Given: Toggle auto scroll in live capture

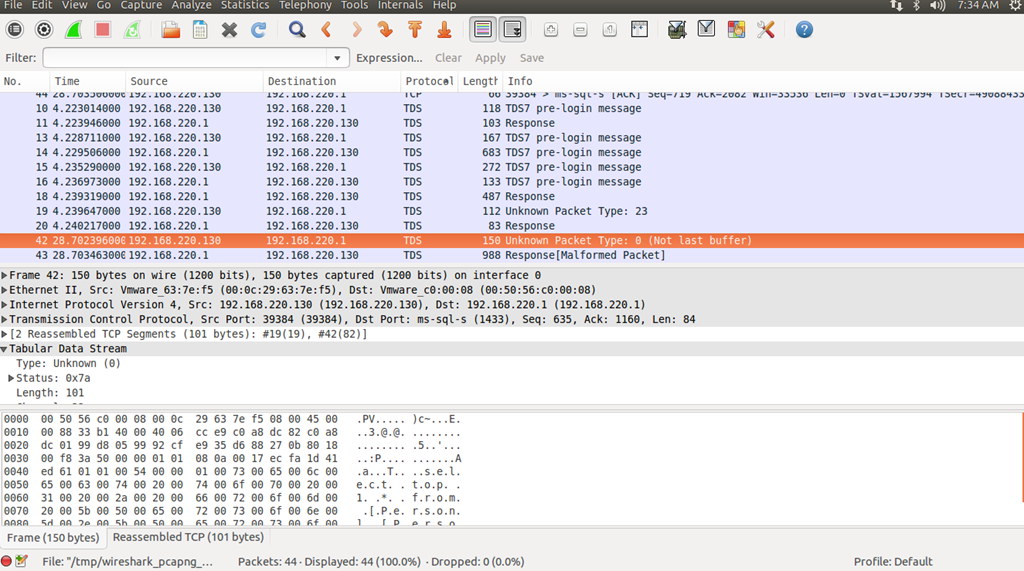Looking at the screenshot, I should pyautogui.click(x=512, y=30).
